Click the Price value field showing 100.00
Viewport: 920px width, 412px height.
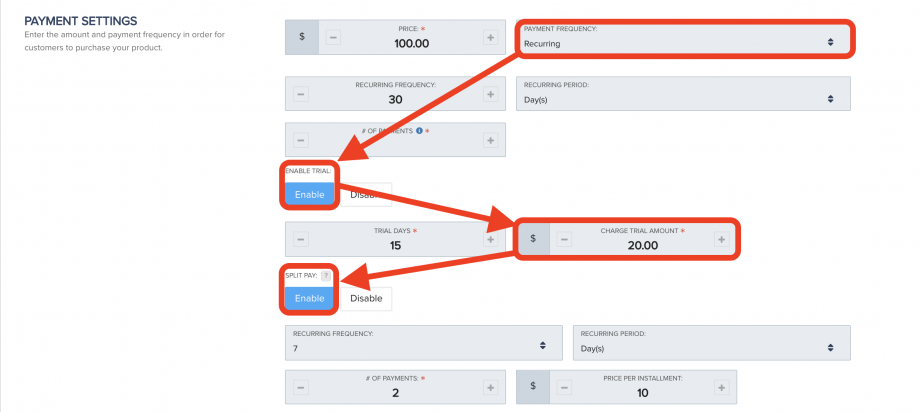pyautogui.click(x=411, y=43)
